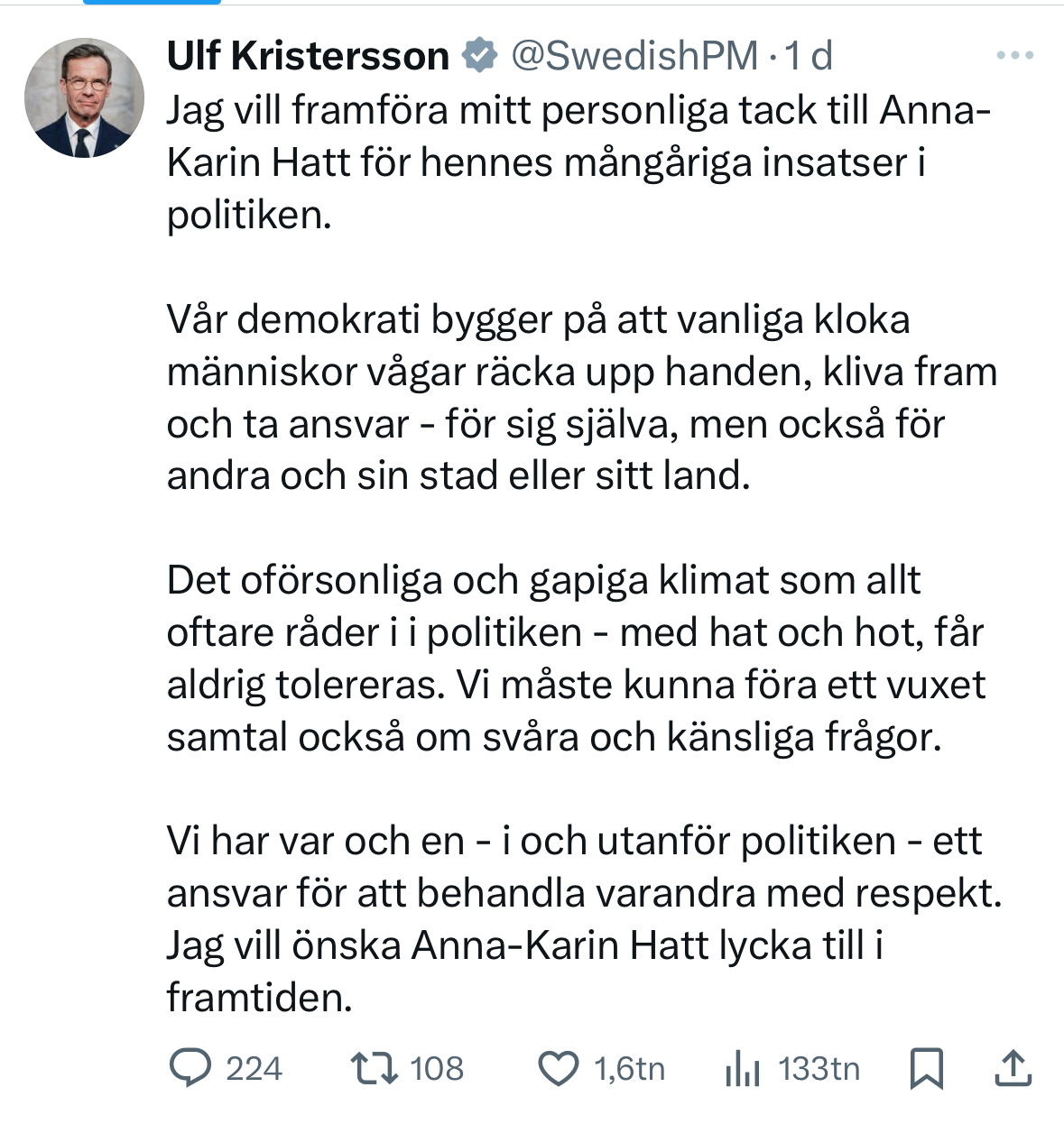1064x1124 pixels.
Task: Click the 1,6tn likes count
Action: point(629,1069)
